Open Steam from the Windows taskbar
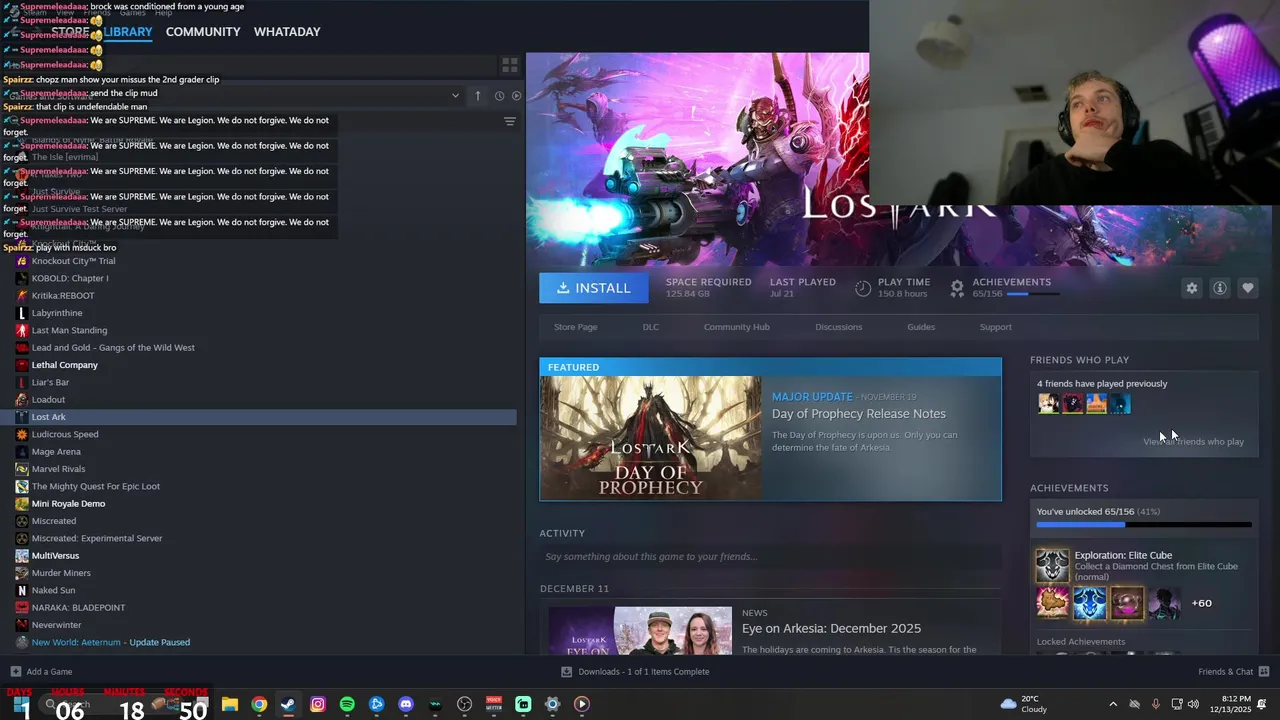Screen dimensions: 1280x720 tap(288, 704)
